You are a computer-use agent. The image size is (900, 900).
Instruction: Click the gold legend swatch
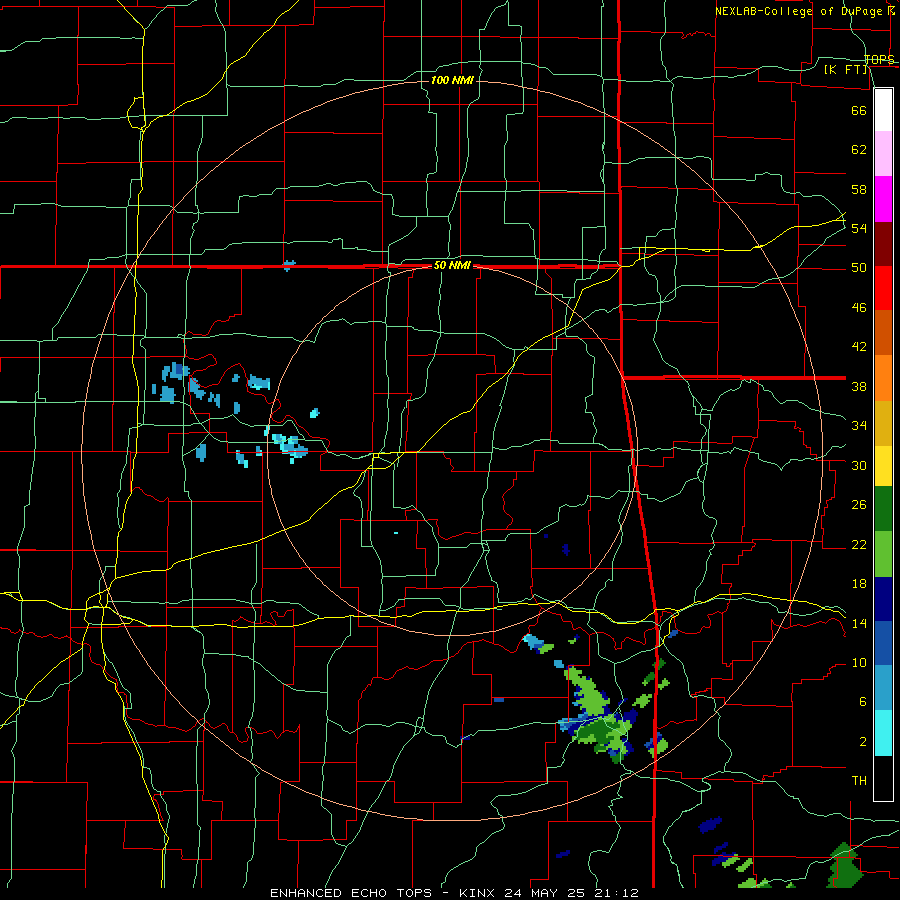883,423
